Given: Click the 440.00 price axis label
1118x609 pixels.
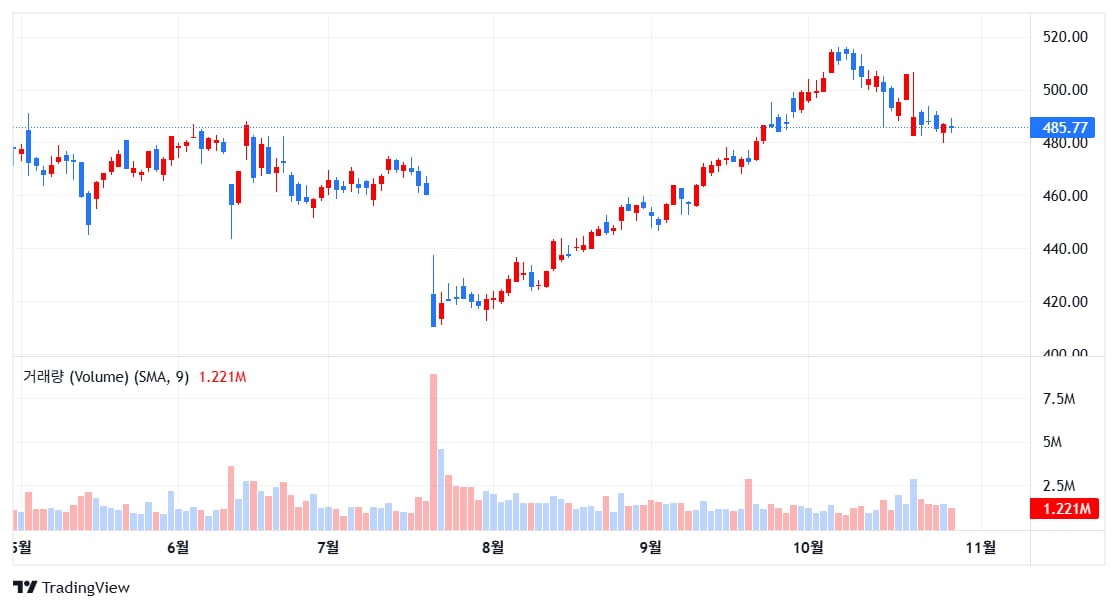Looking at the screenshot, I should (1064, 249).
